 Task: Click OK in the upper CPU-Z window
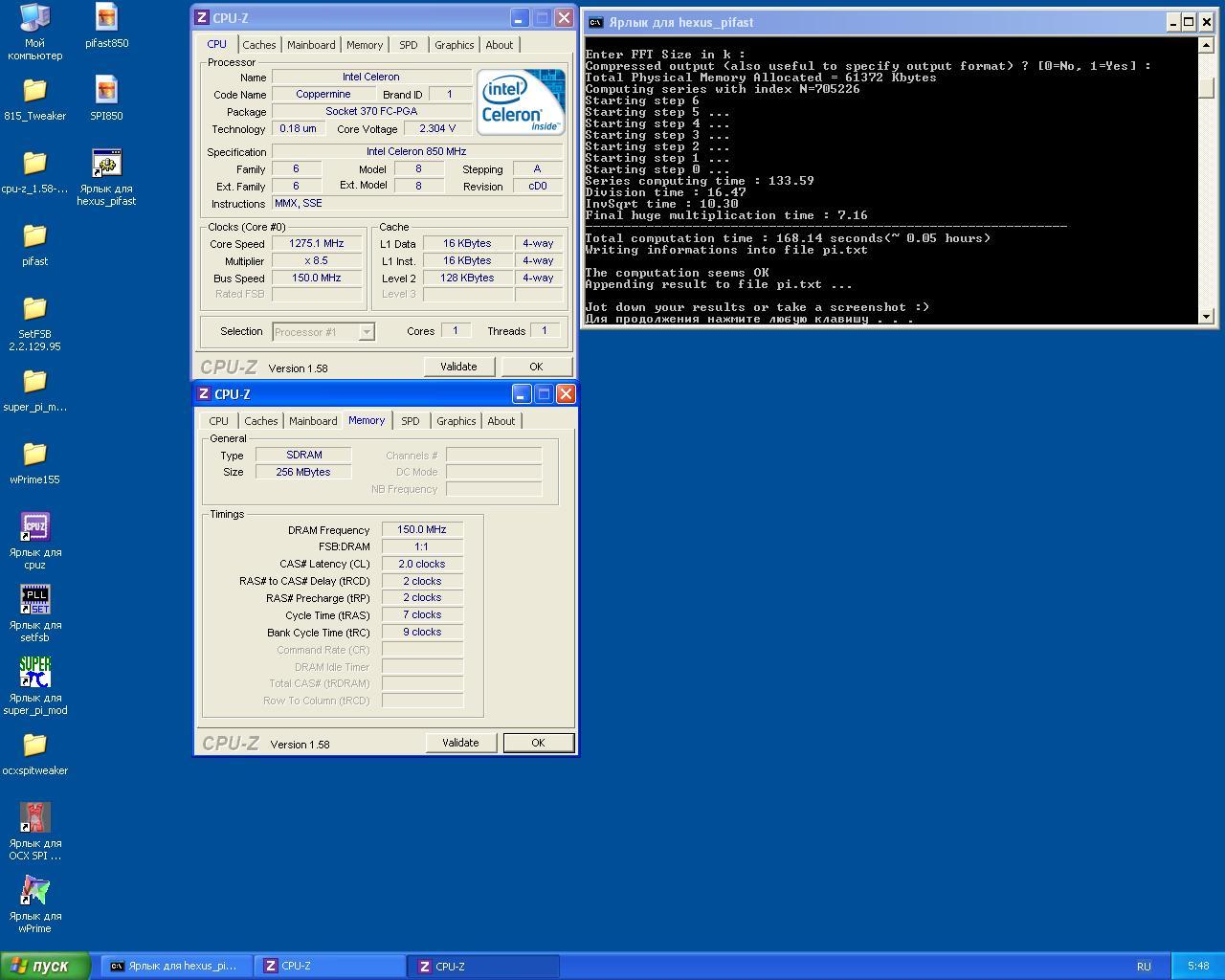click(x=536, y=367)
